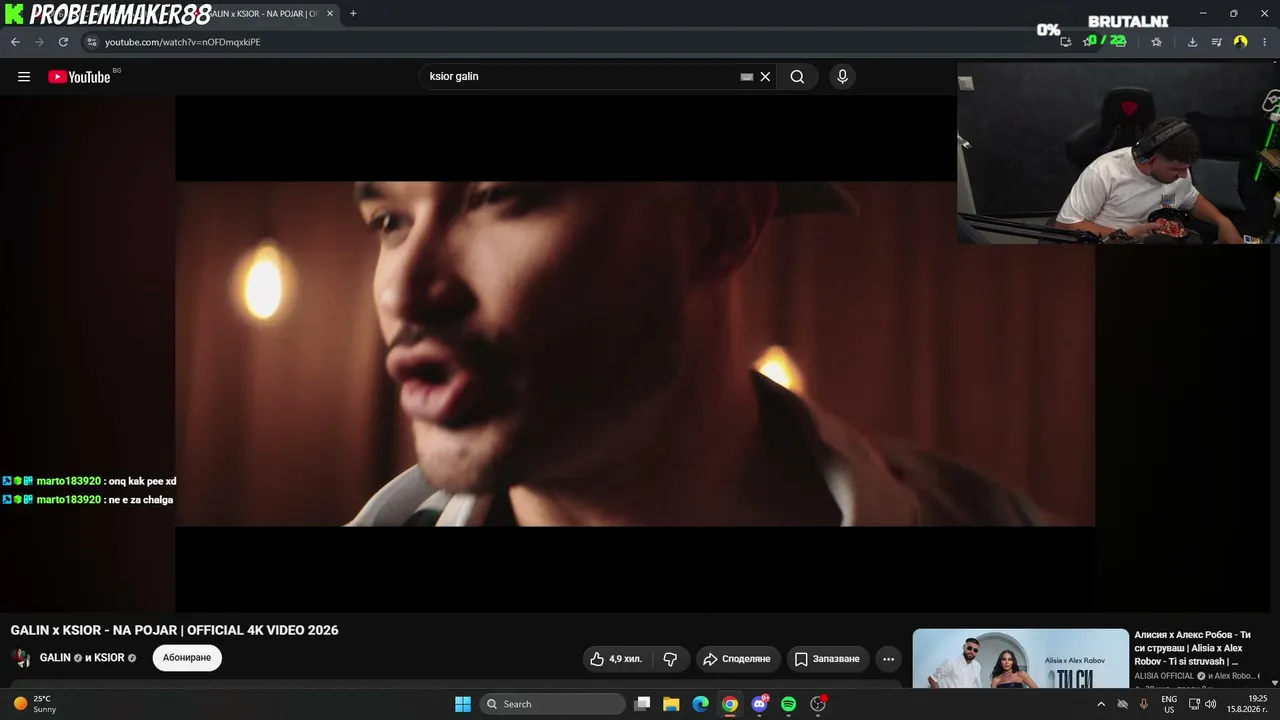Expand hidden system tray icons
This screenshot has width=1280, height=720.
[x=1101, y=704]
